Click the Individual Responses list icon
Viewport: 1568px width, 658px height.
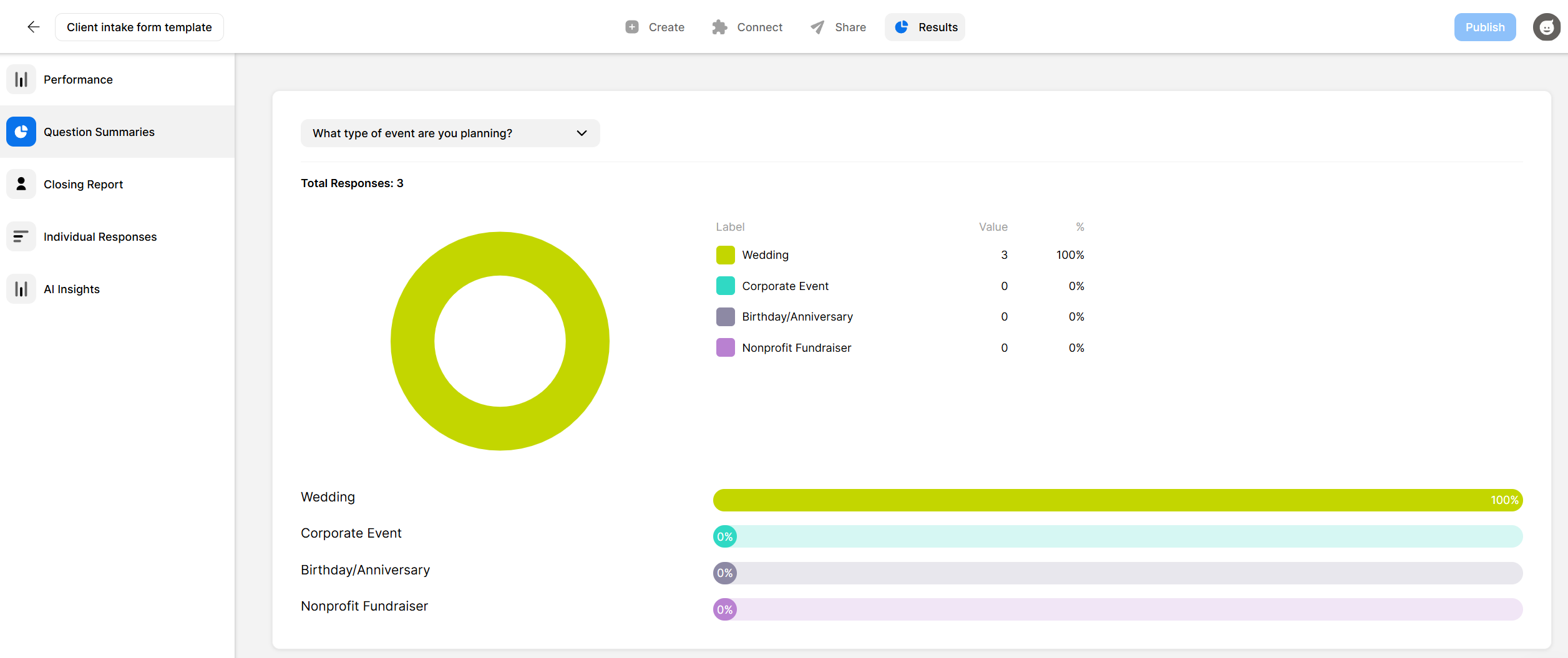(21, 236)
